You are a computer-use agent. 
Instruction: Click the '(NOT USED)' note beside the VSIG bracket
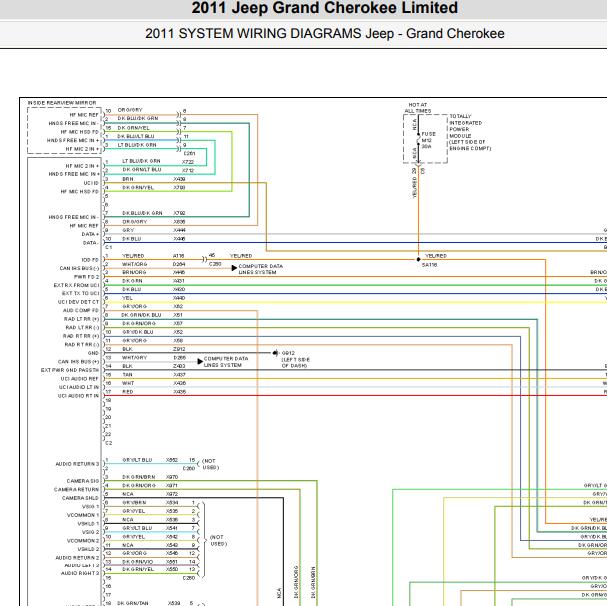coord(218,541)
